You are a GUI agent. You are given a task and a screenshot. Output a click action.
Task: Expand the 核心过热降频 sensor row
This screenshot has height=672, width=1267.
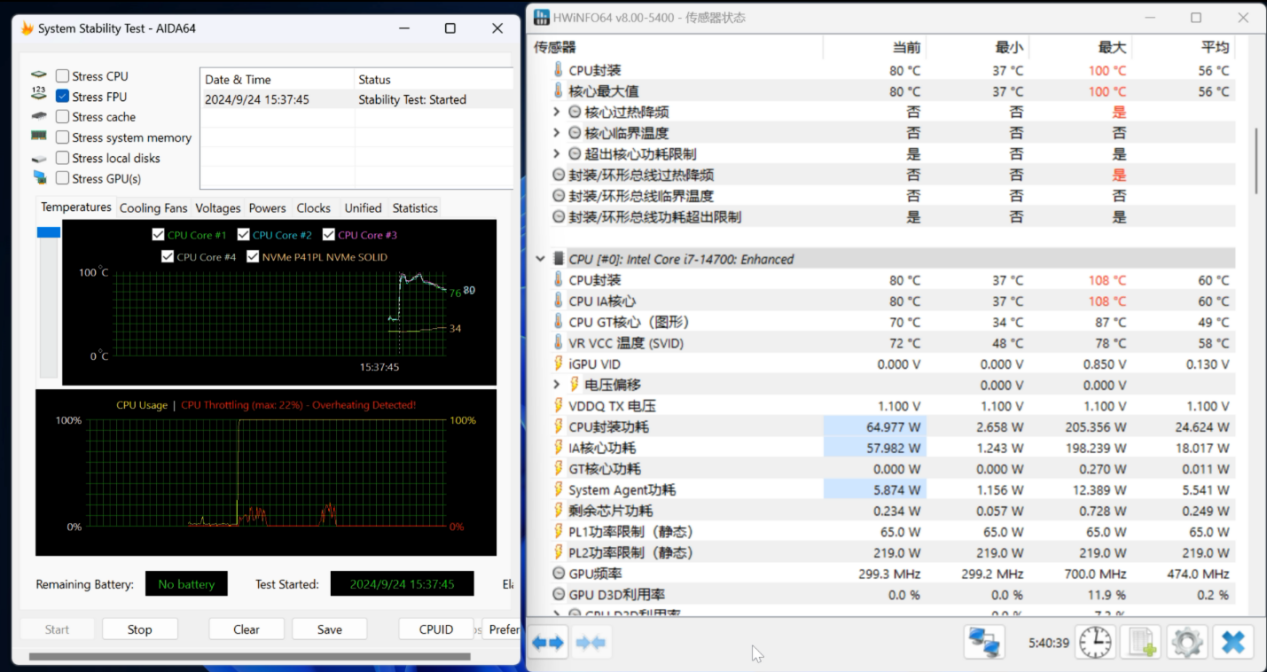click(x=556, y=112)
